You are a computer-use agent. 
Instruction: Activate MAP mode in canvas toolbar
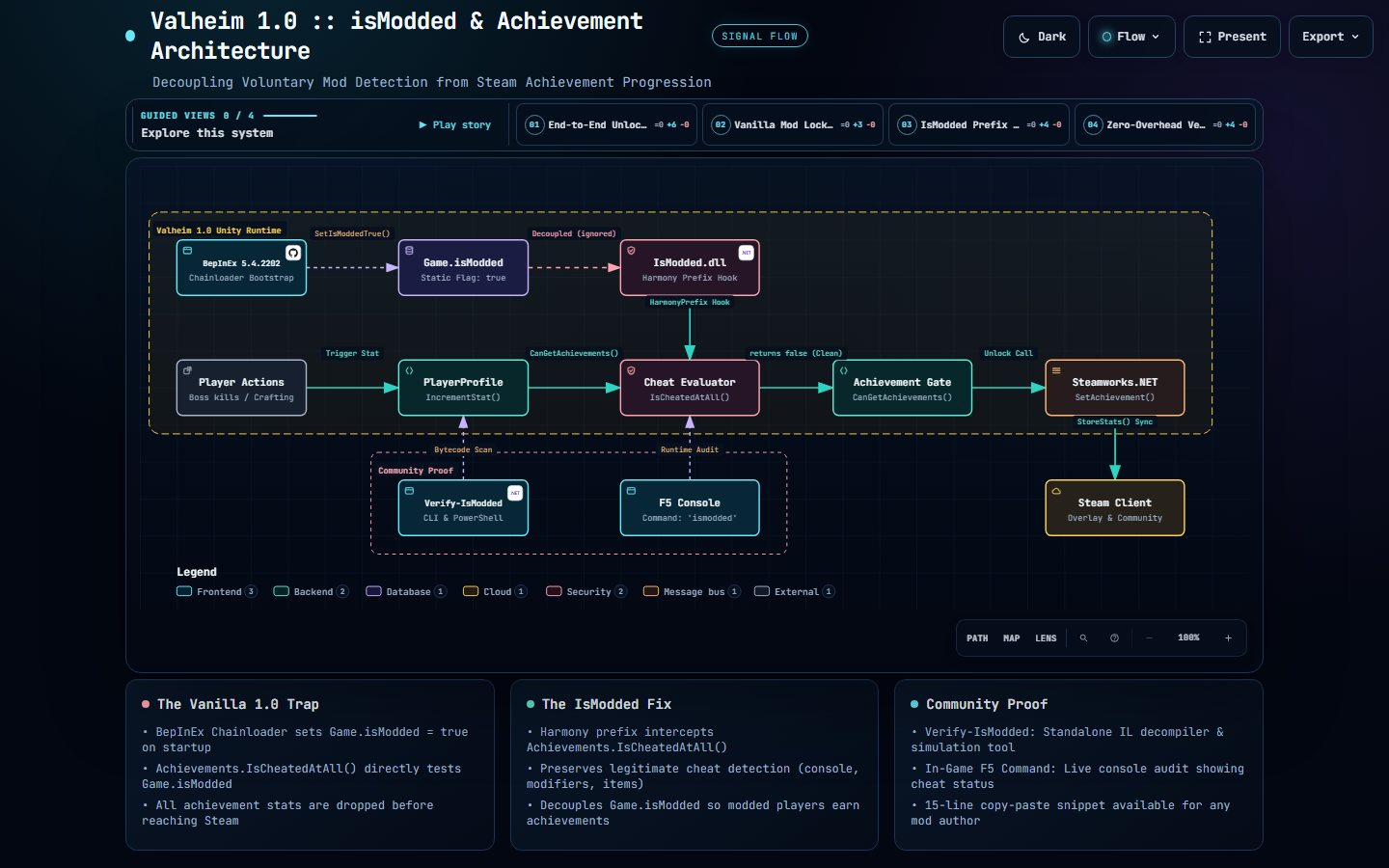[1011, 638]
